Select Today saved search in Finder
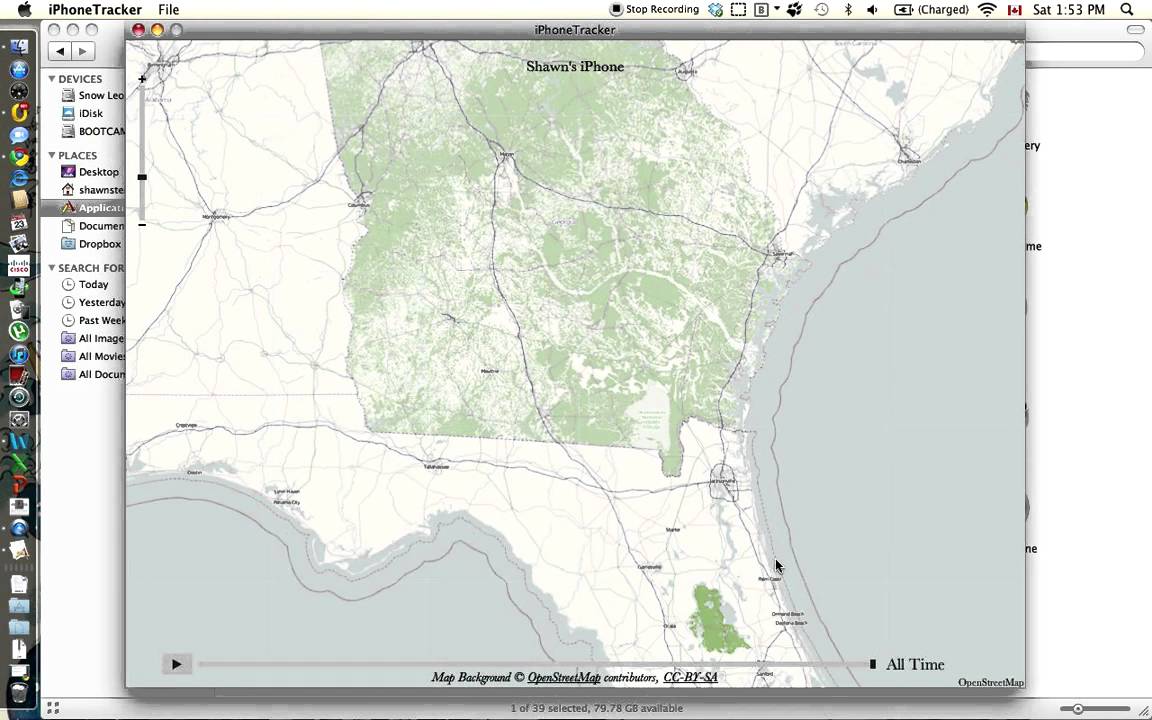The width and height of the screenshot is (1152, 720). tap(85, 284)
